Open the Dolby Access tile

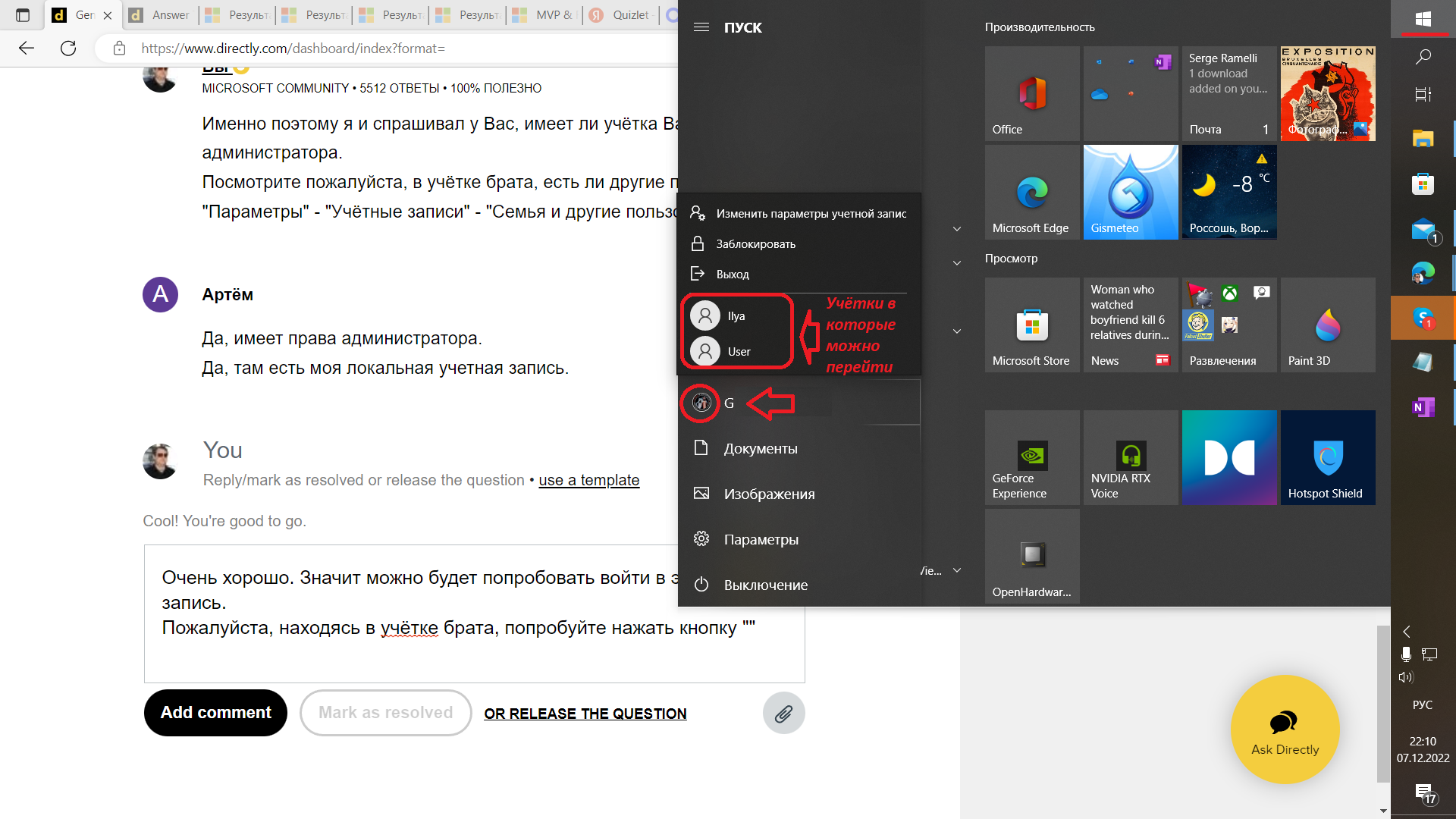coord(1229,457)
